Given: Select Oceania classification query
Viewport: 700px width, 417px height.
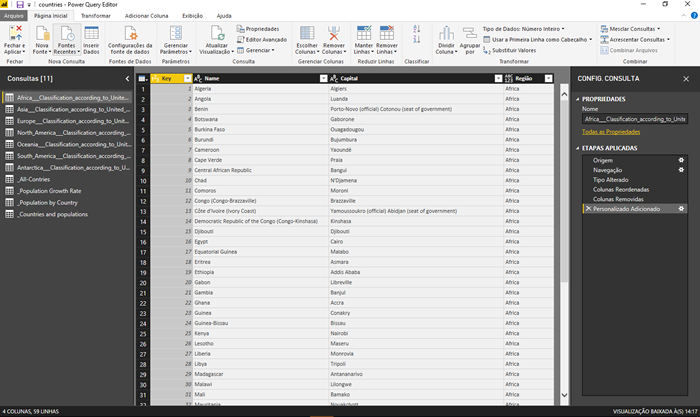Looking at the screenshot, I should click(68, 144).
